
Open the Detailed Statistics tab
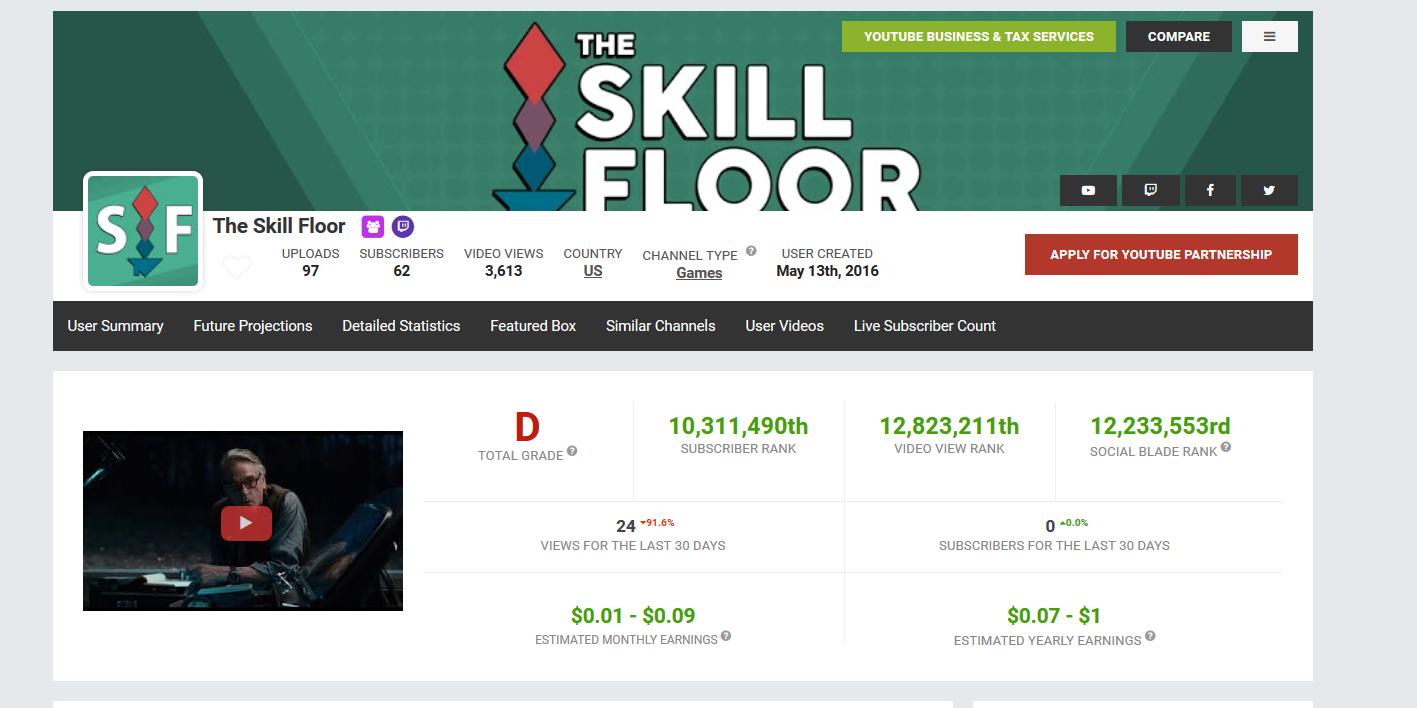pos(401,326)
